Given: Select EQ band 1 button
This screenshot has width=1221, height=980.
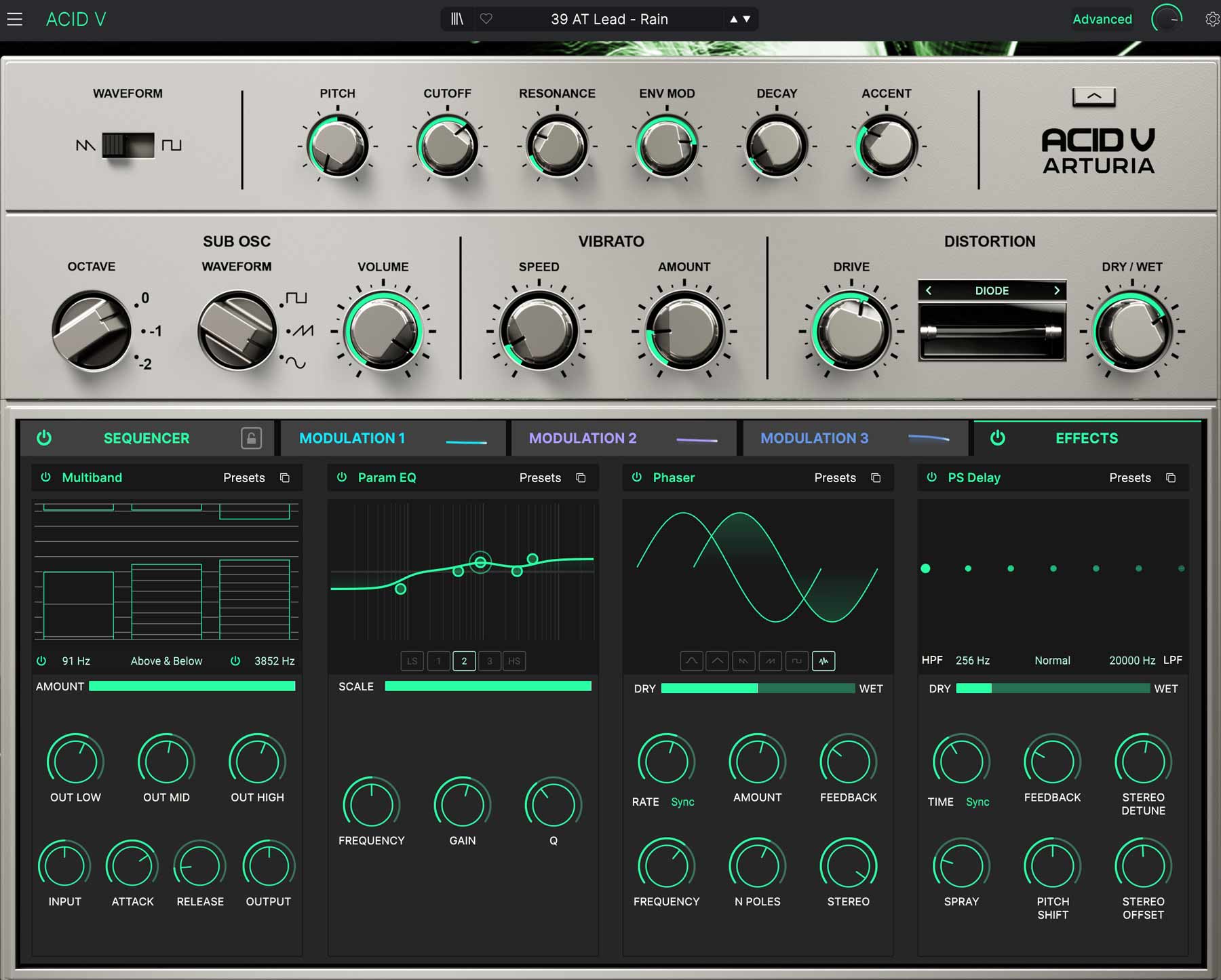Looking at the screenshot, I should click(438, 661).
